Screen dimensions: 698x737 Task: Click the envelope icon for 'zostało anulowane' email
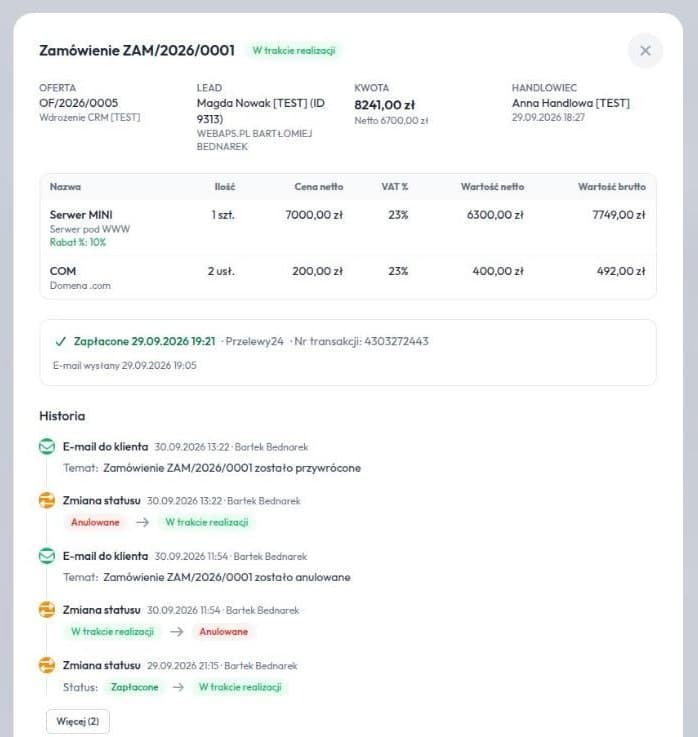pyautogui.click(x=47, y=556)
